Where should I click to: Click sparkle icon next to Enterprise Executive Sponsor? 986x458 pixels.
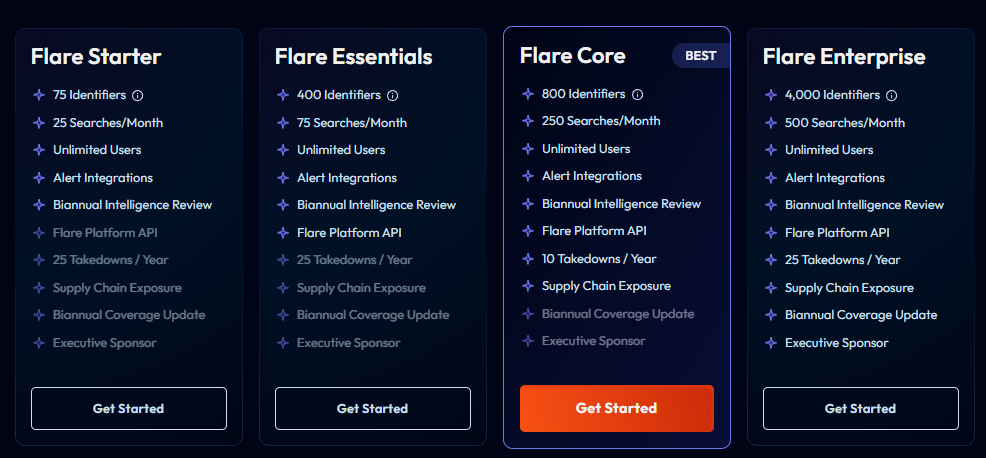point(771,343)
